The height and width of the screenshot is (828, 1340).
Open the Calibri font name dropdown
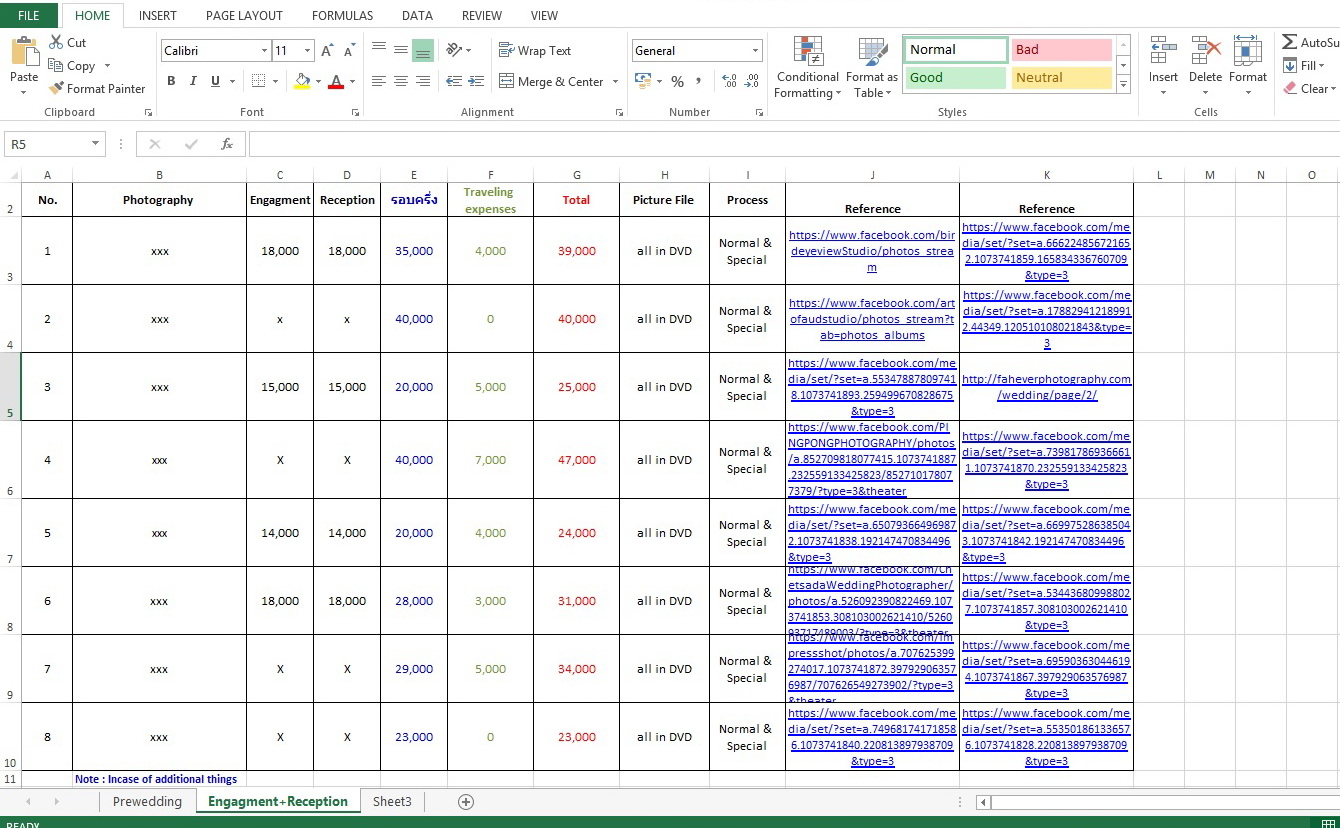click(x=264, y=50)
